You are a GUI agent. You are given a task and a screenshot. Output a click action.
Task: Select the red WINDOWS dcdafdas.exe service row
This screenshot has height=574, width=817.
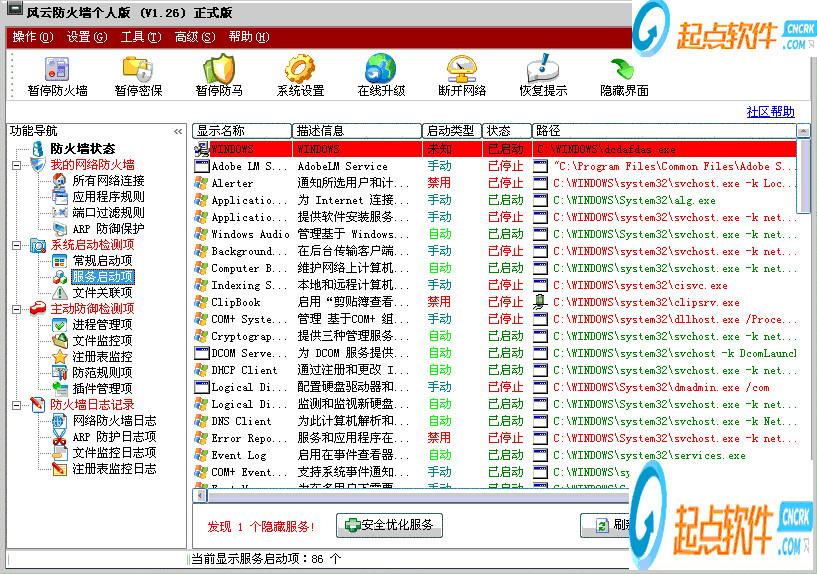[494, 149]
